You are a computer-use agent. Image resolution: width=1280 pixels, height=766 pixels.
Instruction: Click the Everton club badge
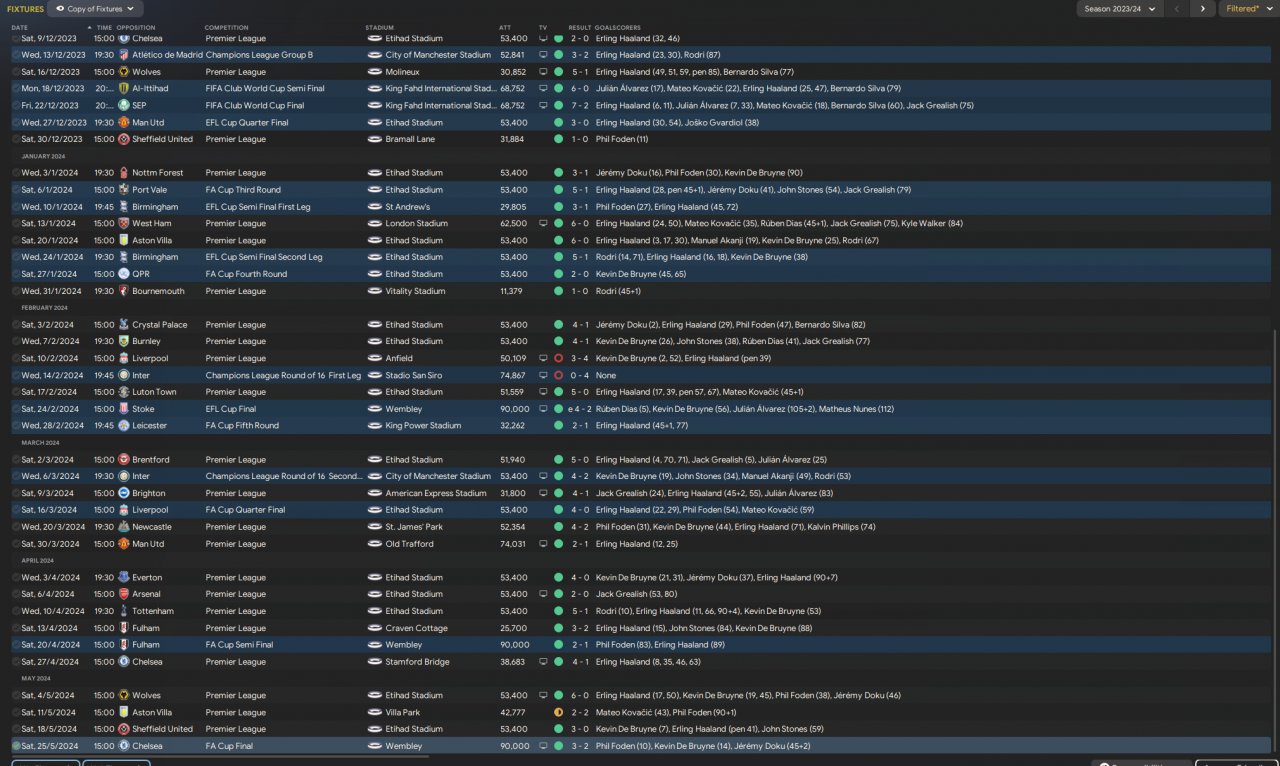tap(123, 577)
